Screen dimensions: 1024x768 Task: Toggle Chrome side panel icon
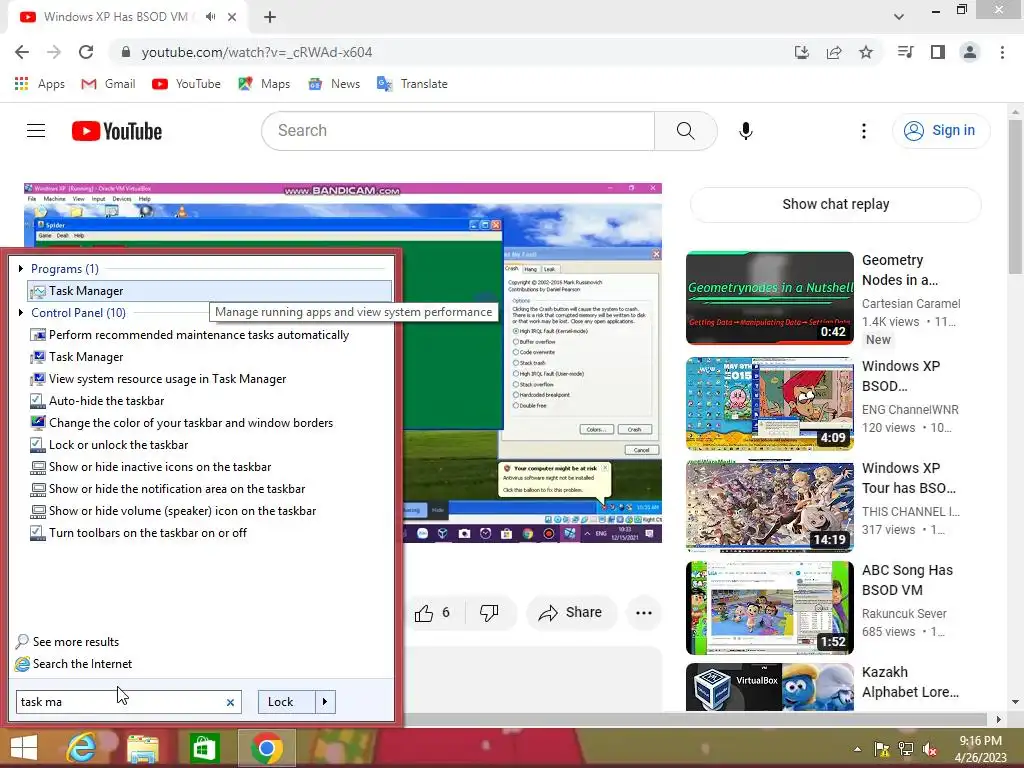pyautogui.click(x=938, y=52)
